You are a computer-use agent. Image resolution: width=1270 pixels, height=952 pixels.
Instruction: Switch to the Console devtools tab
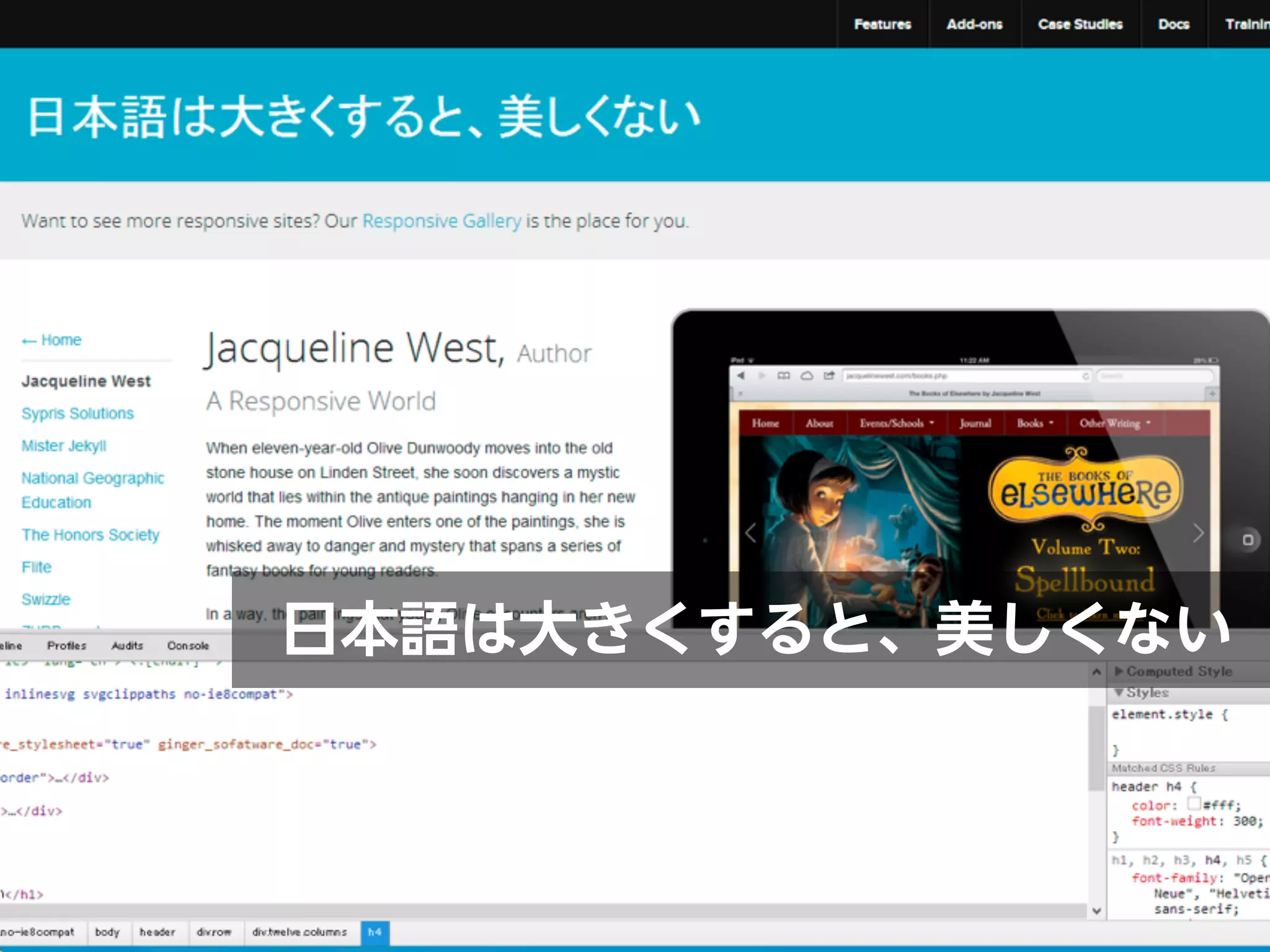(x=188, y=645)
